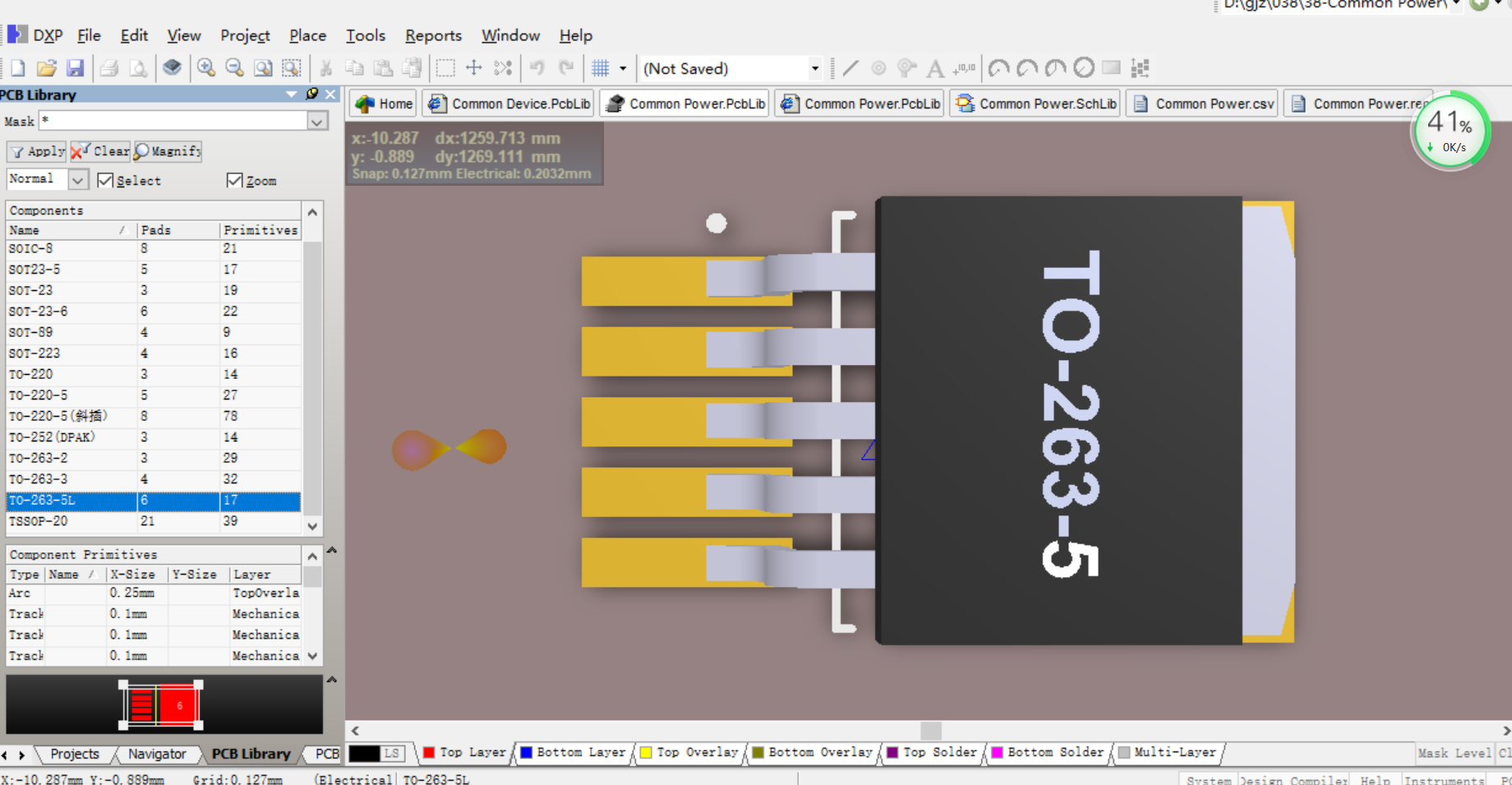Open the File menu
The height and width of the screenshot is (785, 1512).
tap(89, 35)
